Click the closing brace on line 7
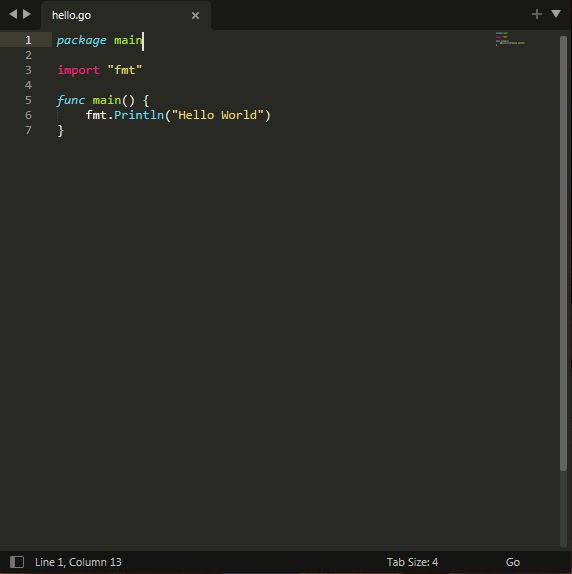 [x=60, y=131]
